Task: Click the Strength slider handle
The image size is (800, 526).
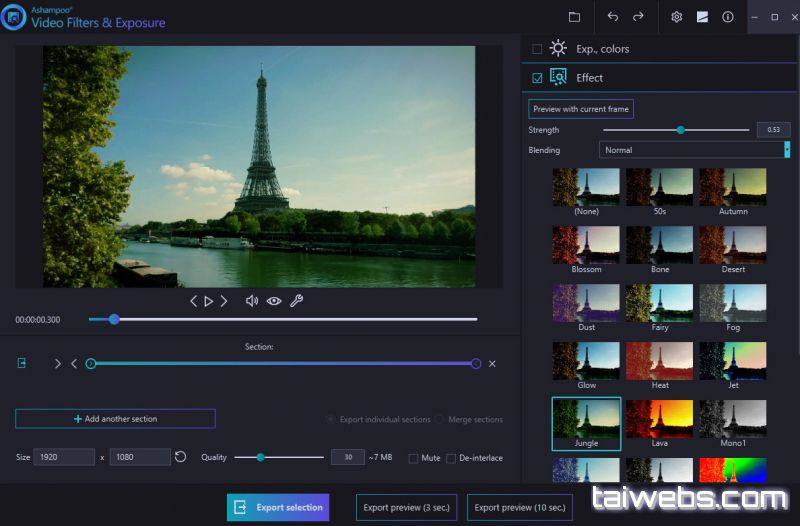Action: coord(680,130)
